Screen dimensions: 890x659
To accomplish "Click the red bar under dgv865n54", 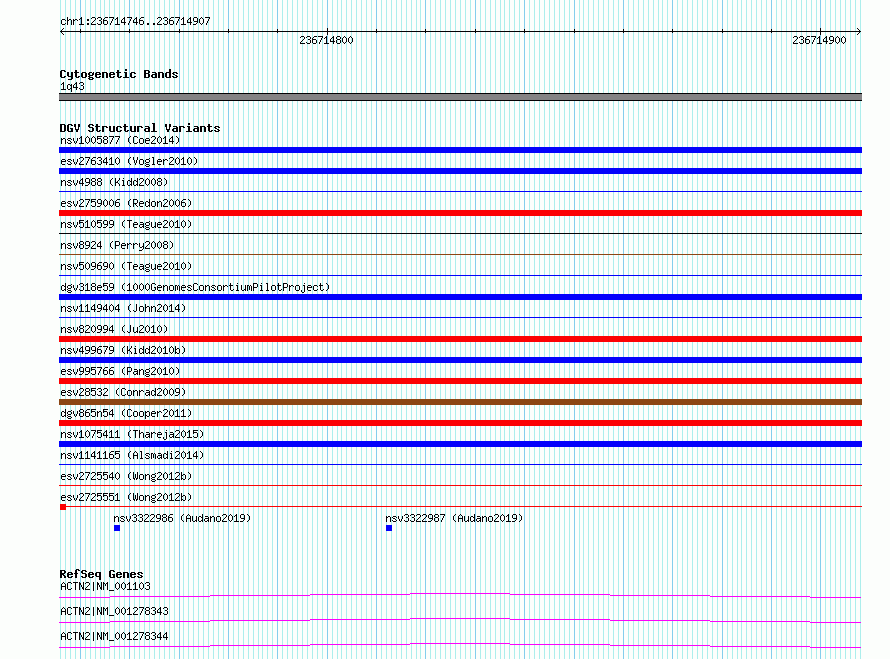I will click(460, 423).
